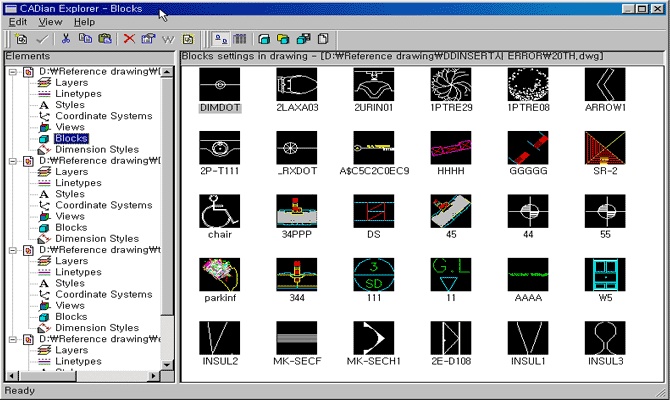
Task: Collapse the third drawing node in the tree
Action: (x=13, y=250)
